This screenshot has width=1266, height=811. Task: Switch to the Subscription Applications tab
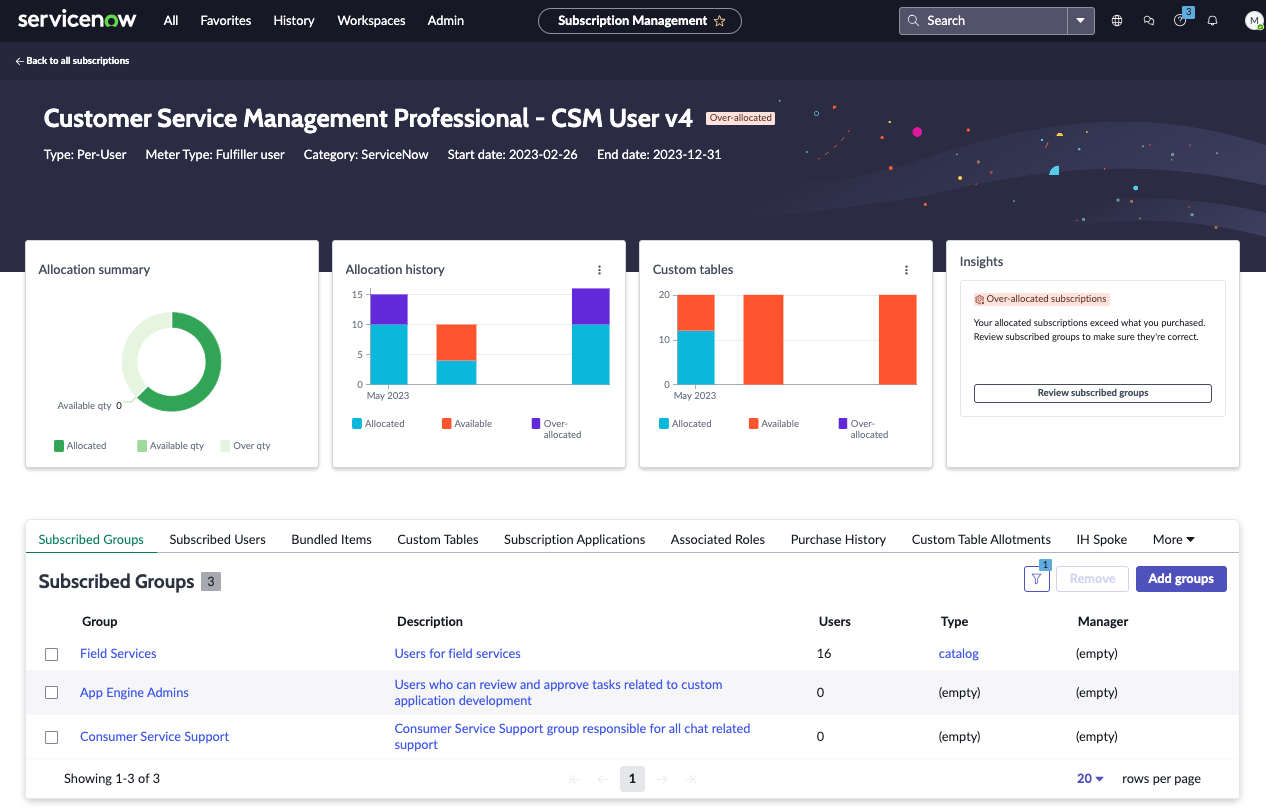click(574, 539)
